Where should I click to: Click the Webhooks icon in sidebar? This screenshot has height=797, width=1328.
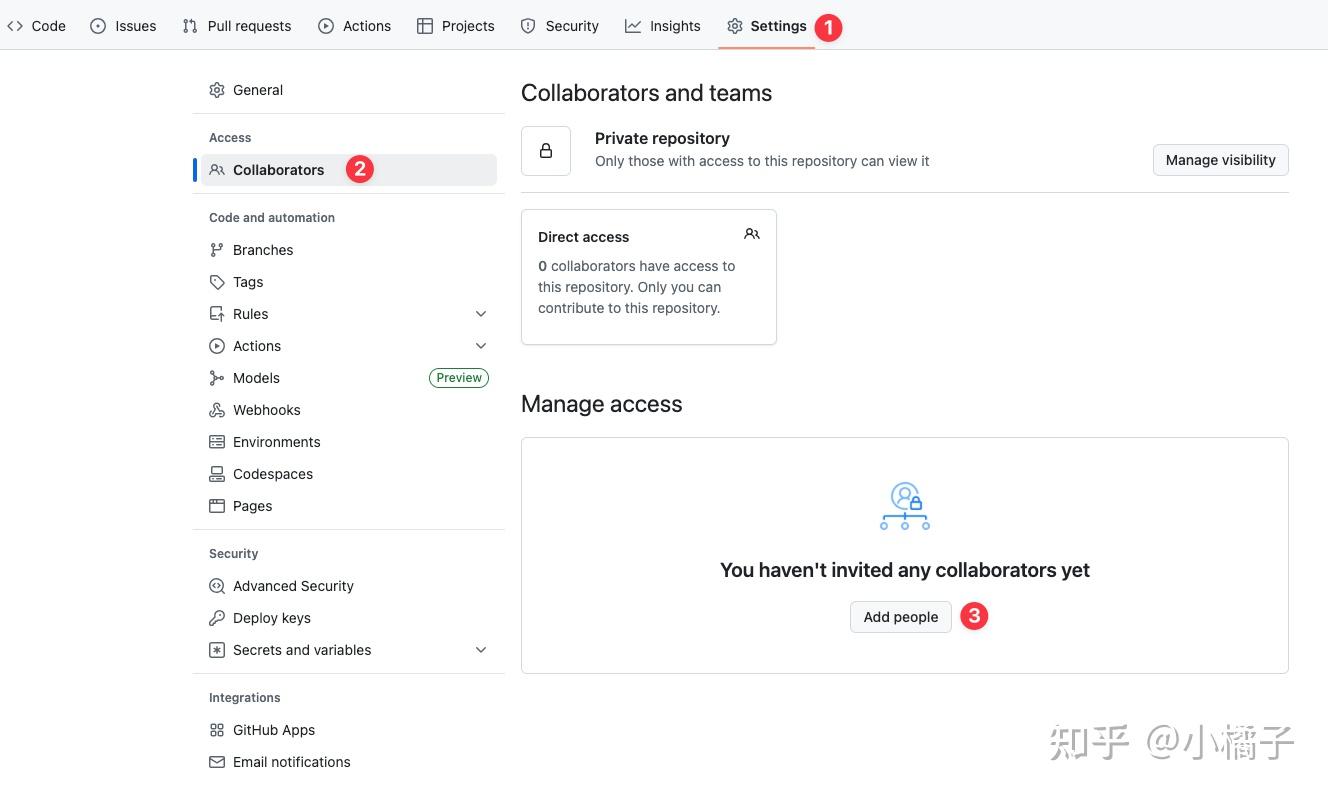pyautogui.click(x=216, y=410)
